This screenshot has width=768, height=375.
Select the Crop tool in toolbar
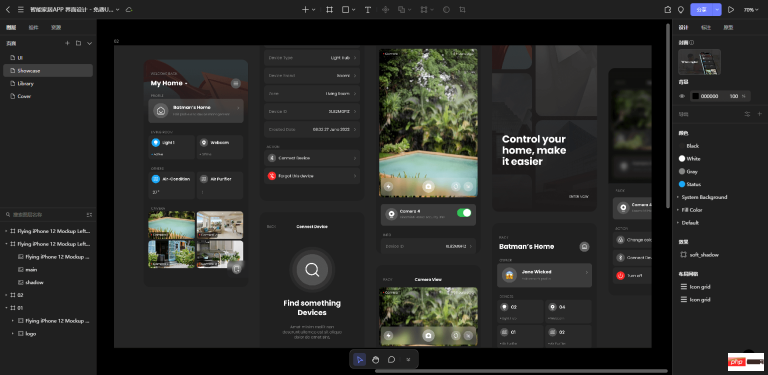click(462, 9)
